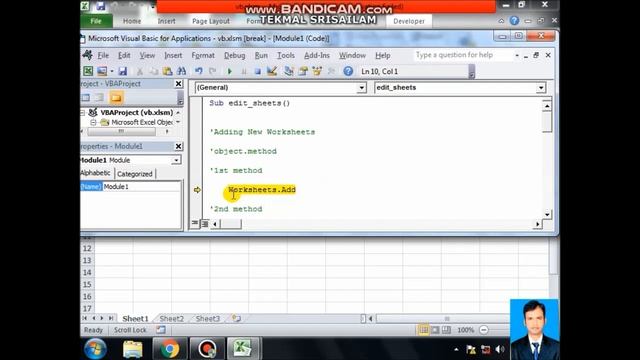Open the Help menu in VBA editor

coord(382,55)
